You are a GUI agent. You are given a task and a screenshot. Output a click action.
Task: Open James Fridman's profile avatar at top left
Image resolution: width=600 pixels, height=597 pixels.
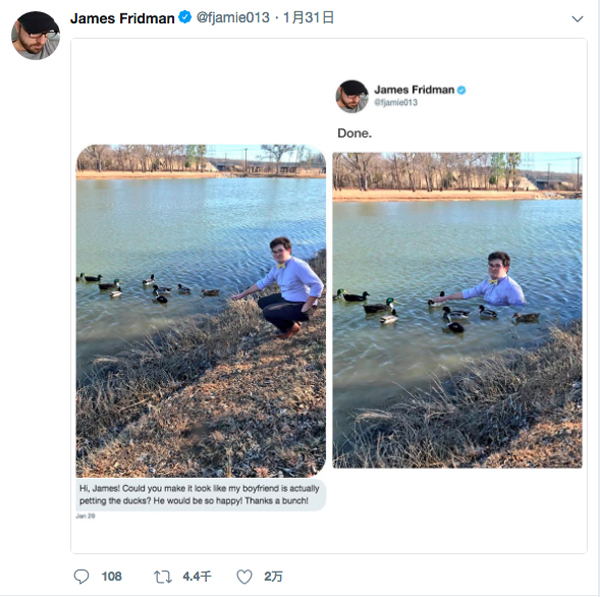[x=35, y=35]
